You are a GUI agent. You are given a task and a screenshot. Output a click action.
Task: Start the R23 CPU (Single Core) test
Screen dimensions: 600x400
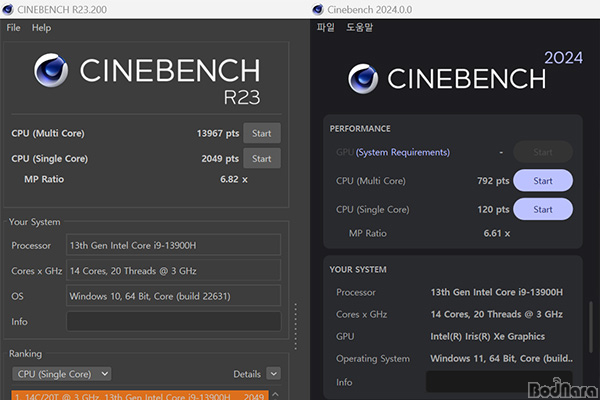tap(262, 158)
